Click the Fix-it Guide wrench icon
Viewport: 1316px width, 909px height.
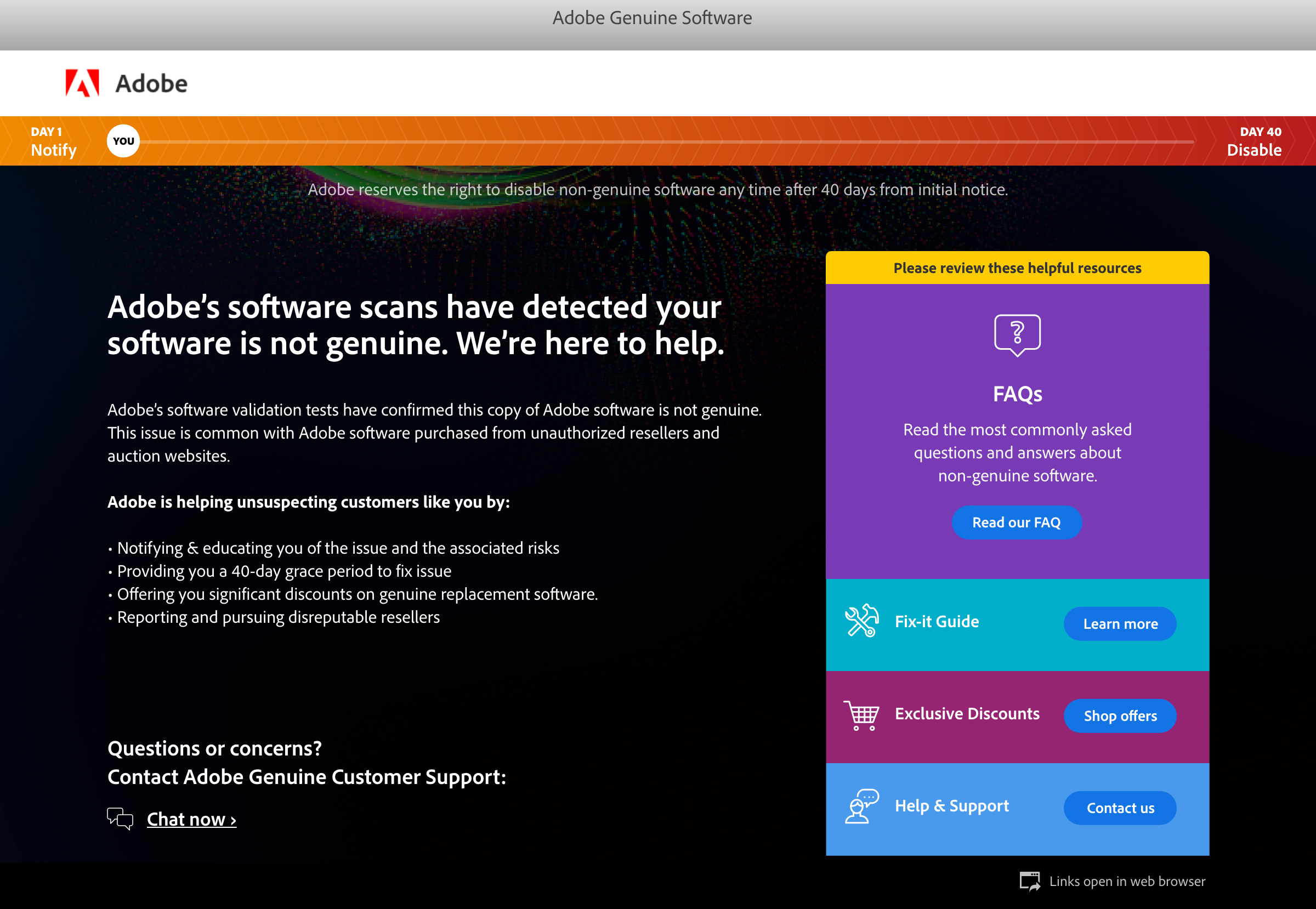point(861,623)
